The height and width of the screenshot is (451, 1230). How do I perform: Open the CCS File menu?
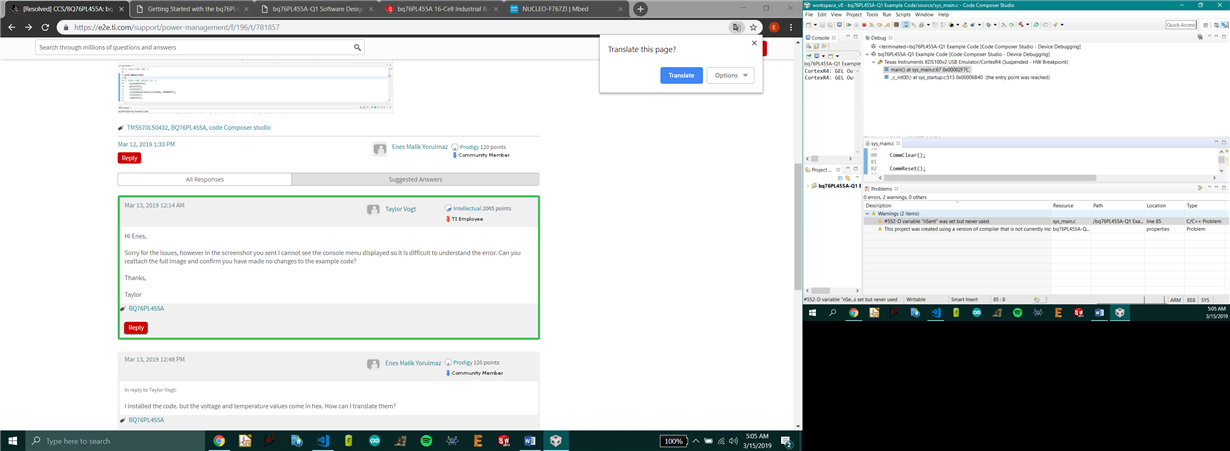809,15
